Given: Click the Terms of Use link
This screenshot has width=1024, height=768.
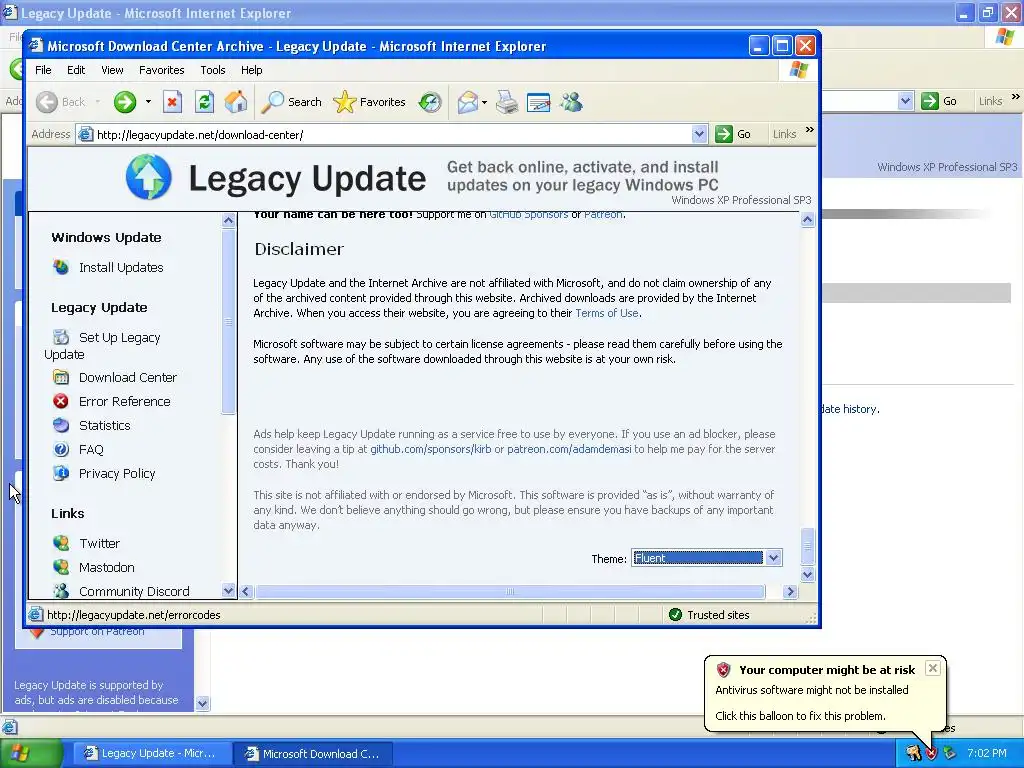Looking at the screenshot, I should pos(607,313).
